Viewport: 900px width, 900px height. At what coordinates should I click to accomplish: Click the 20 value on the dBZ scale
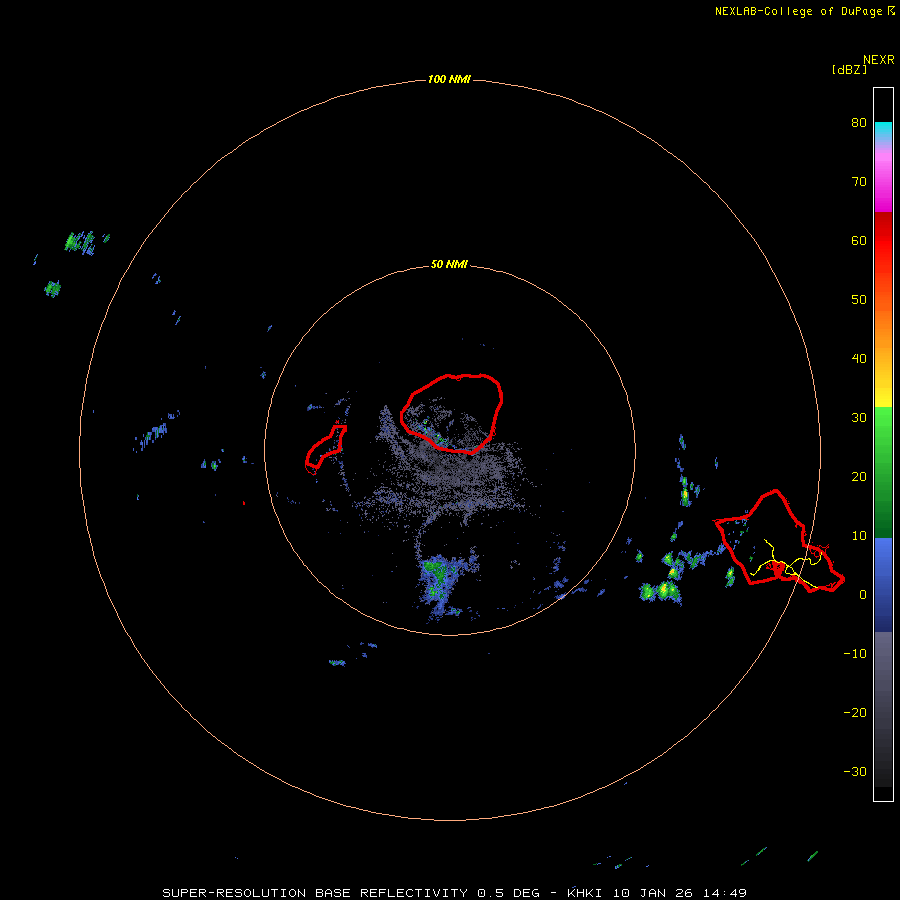pos(859,477)
